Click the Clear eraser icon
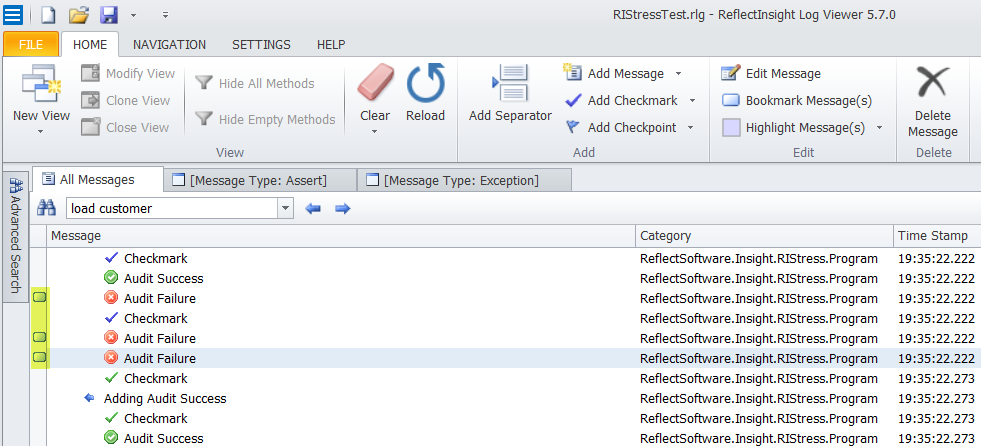The height and width of the screenshot is (446, 981). 375,84
